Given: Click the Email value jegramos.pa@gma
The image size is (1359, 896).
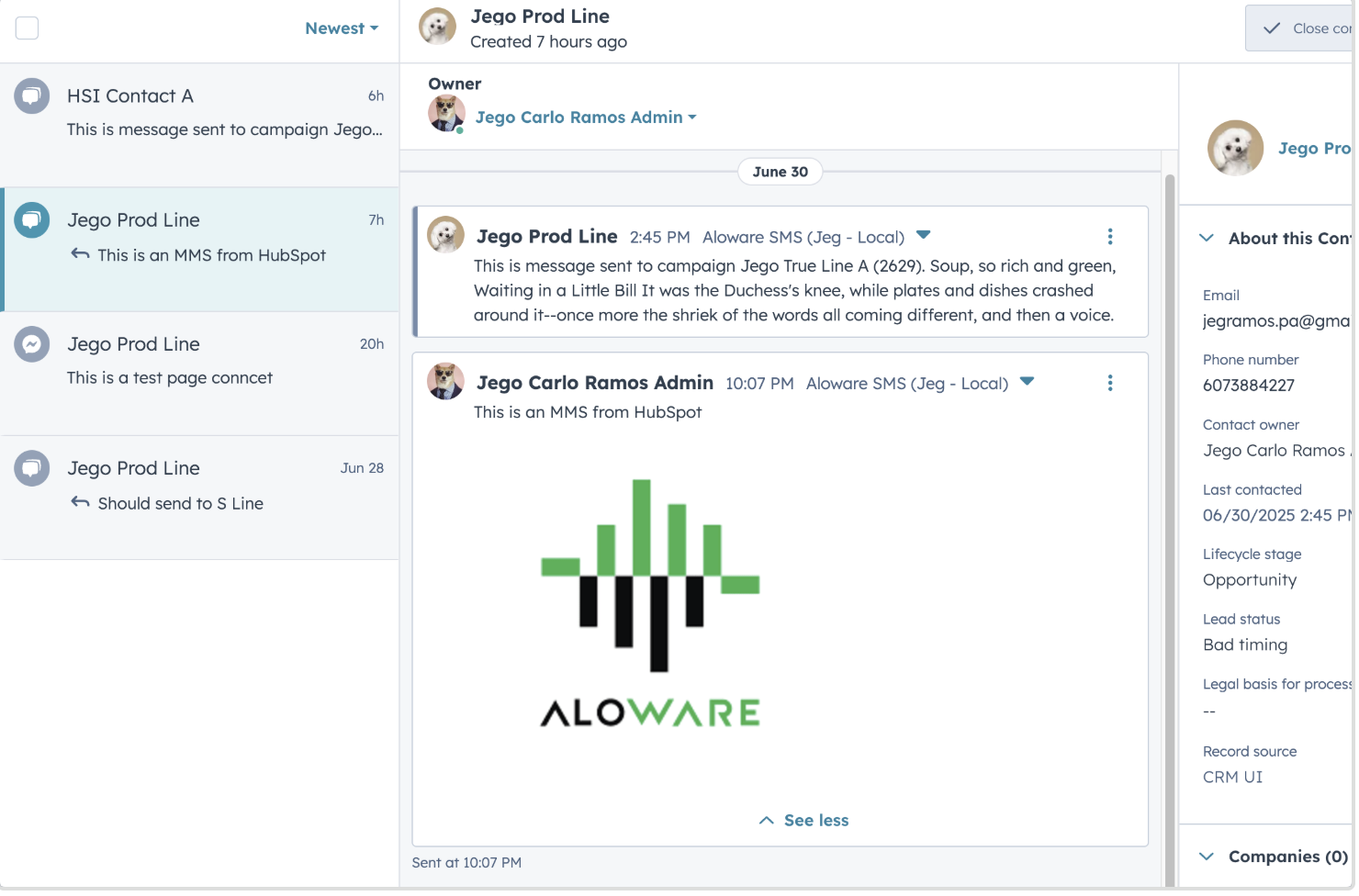Looking at the screenshot, I should (x=1276, y=321).
